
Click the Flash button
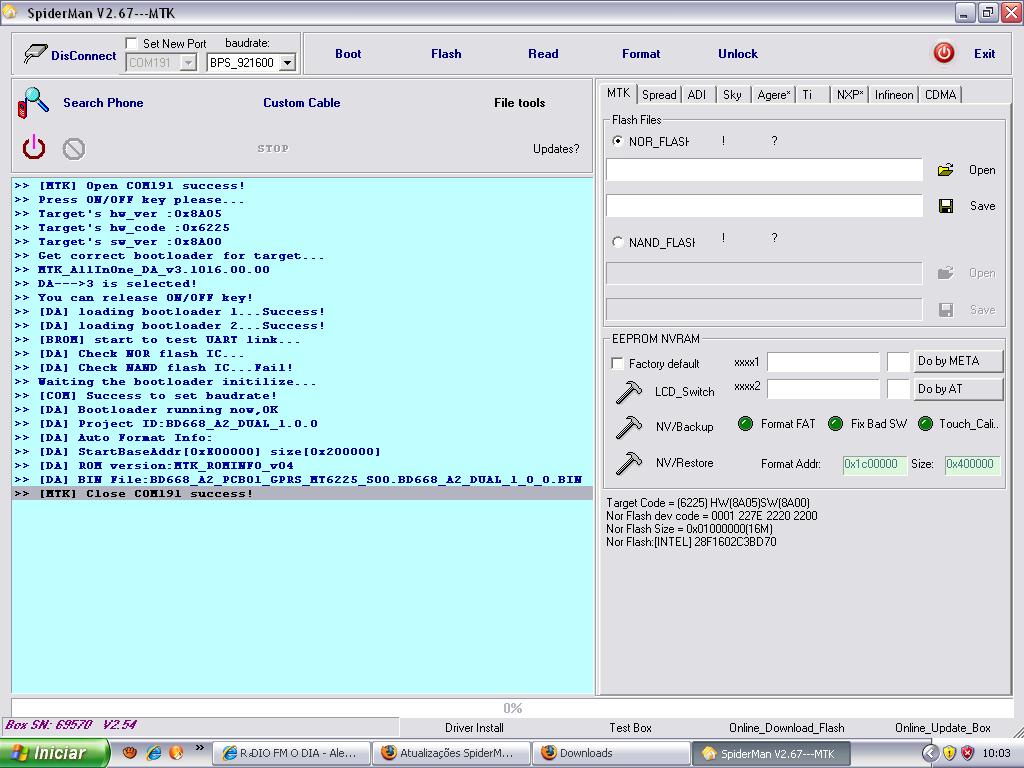[446, 54]
